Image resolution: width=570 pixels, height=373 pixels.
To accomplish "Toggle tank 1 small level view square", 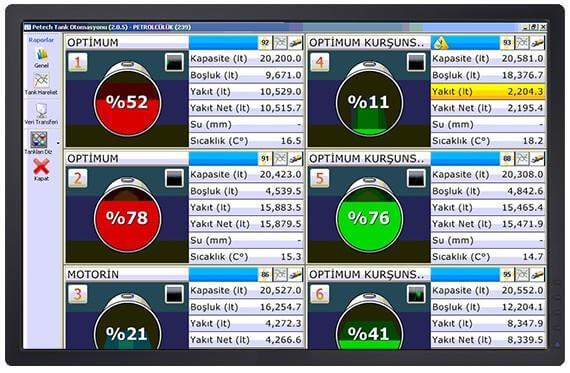I will click(x=174, y=62).
